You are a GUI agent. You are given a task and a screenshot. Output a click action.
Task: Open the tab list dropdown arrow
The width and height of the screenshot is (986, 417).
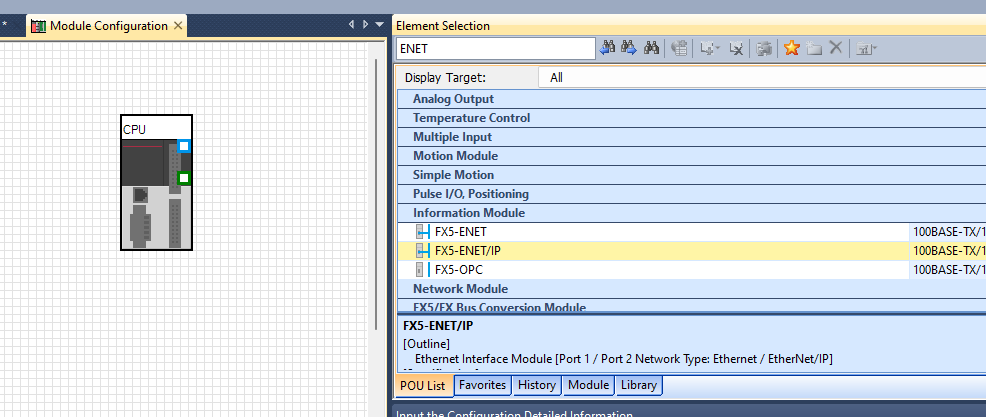[380, 25]
